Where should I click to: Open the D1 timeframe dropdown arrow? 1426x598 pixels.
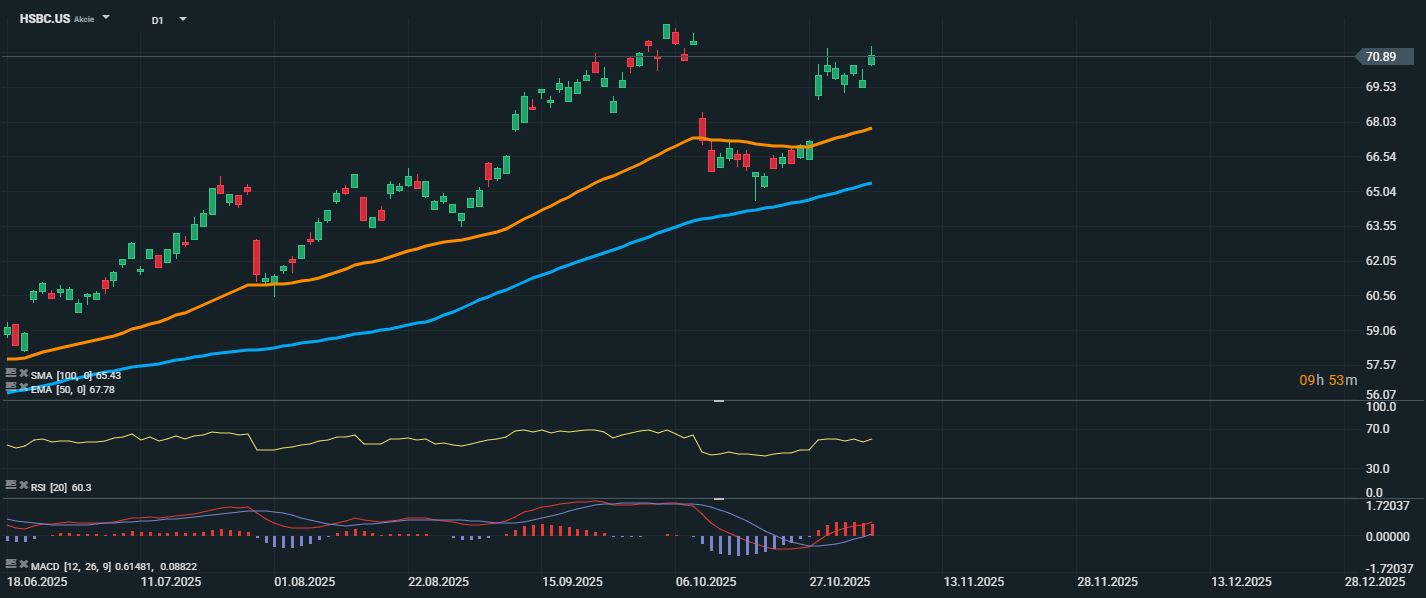pos(183,19)
